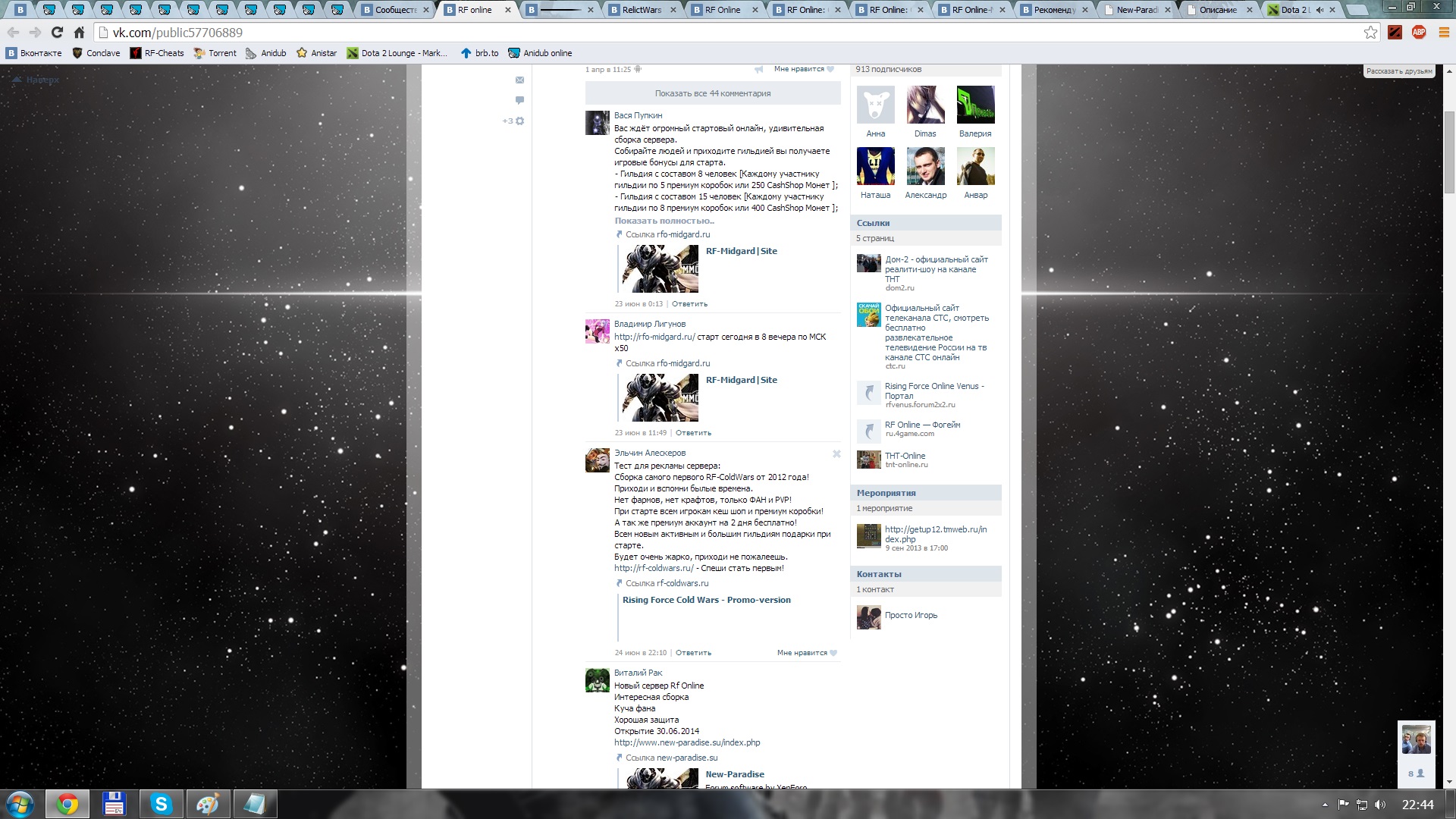
Task: Open ТНТ-Online link
Action: pos(905,456)
